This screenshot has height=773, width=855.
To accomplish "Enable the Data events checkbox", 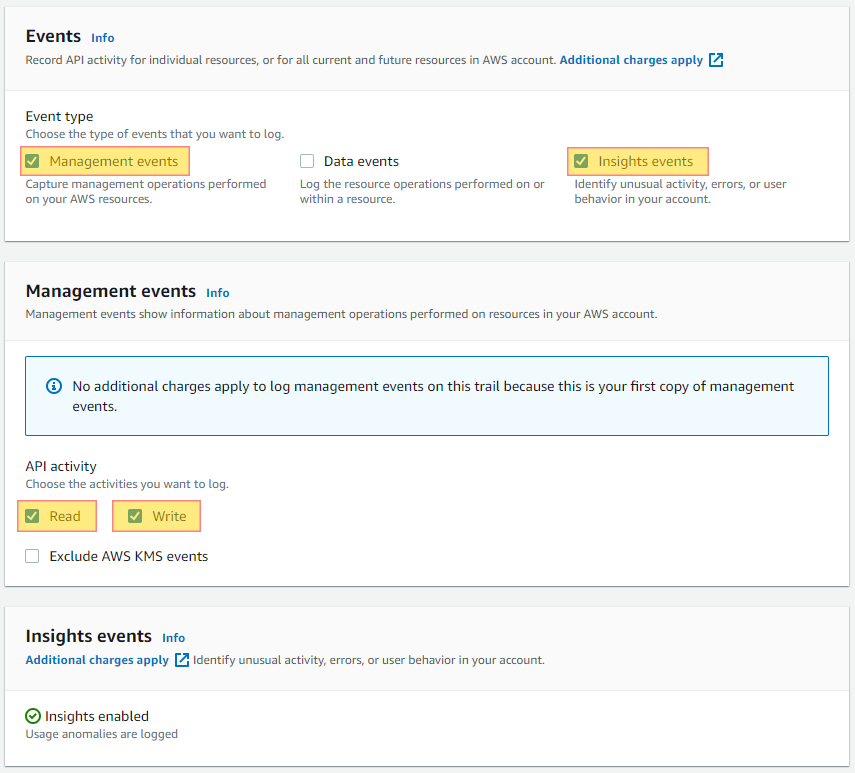I will pos(307,161).
